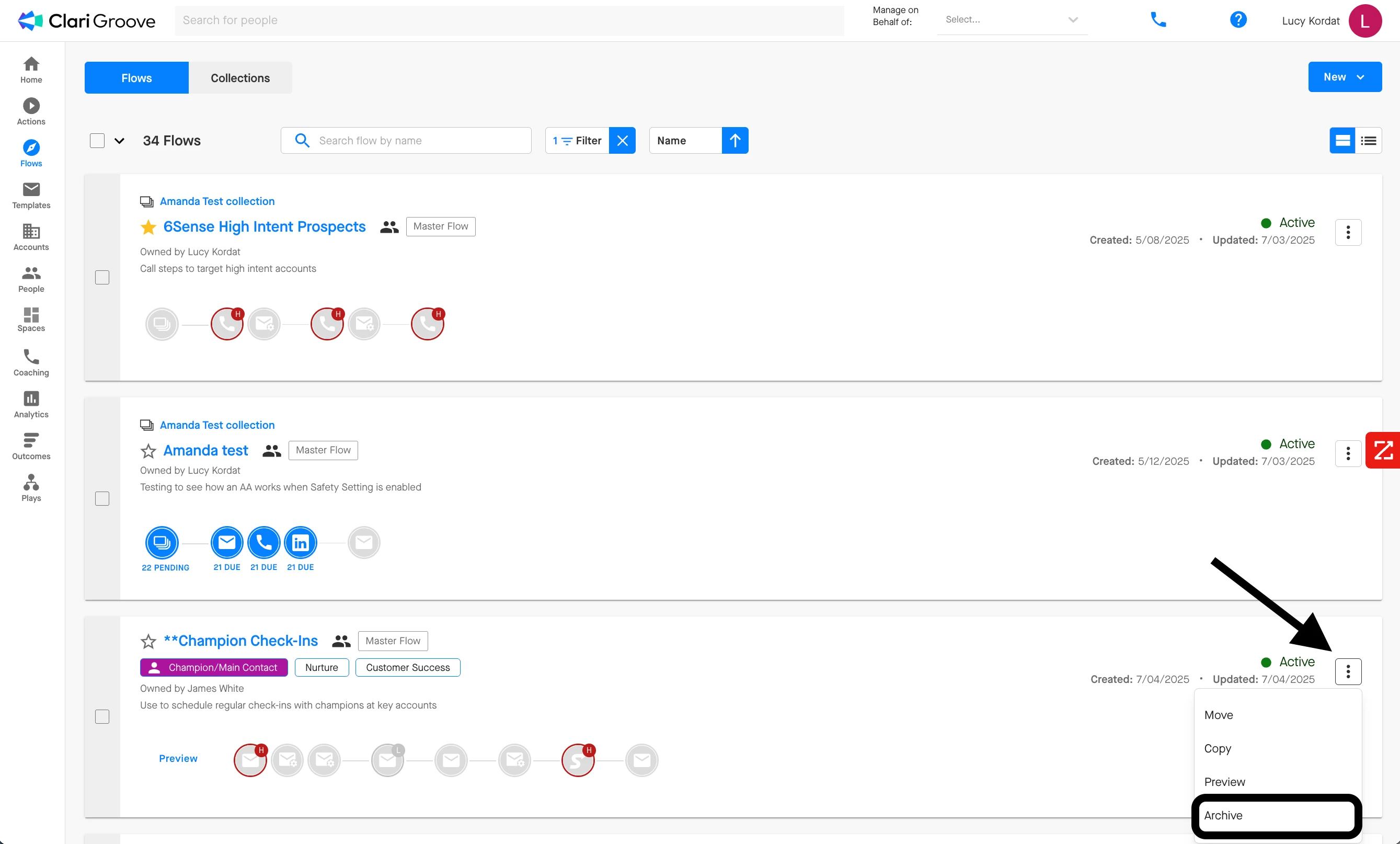Viewport: 1400px width, 844px height.
Task: Click the LinkedIn step in Amanda test
Action: (x=300, y=543)
